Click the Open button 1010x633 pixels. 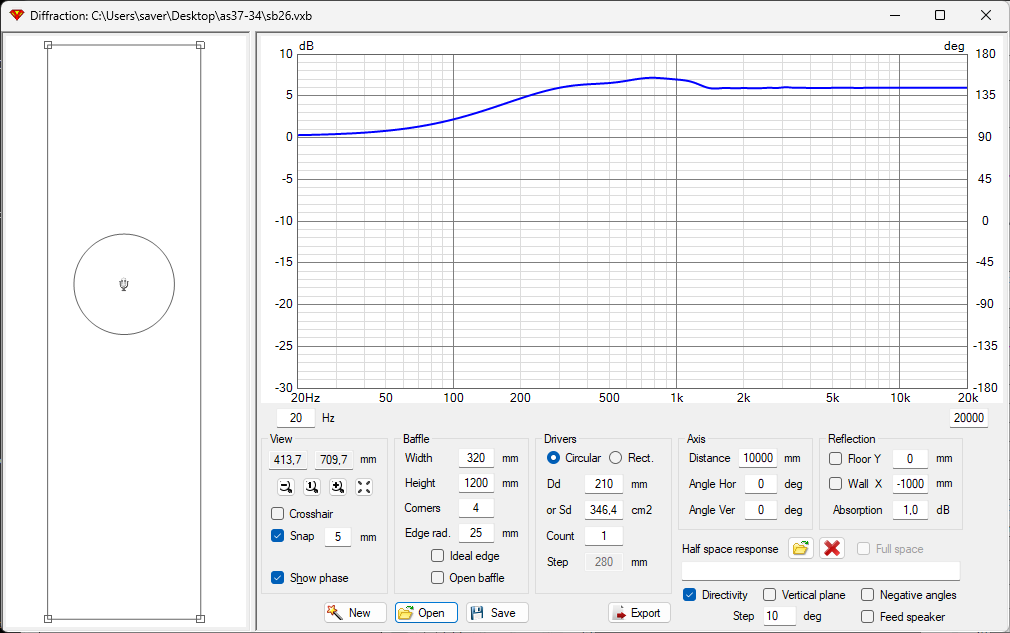(x=426, y=612)
